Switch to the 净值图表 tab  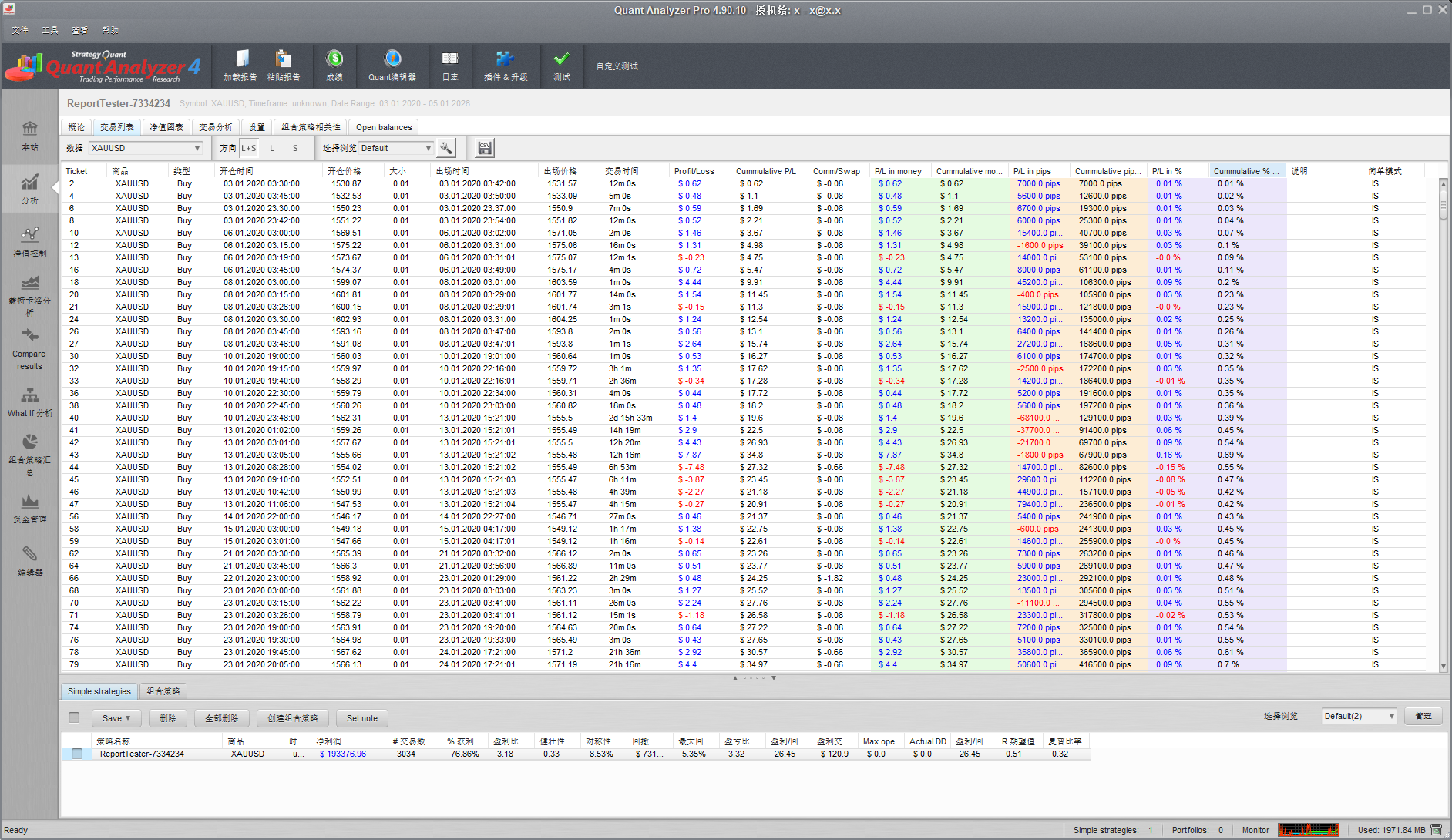166,127
